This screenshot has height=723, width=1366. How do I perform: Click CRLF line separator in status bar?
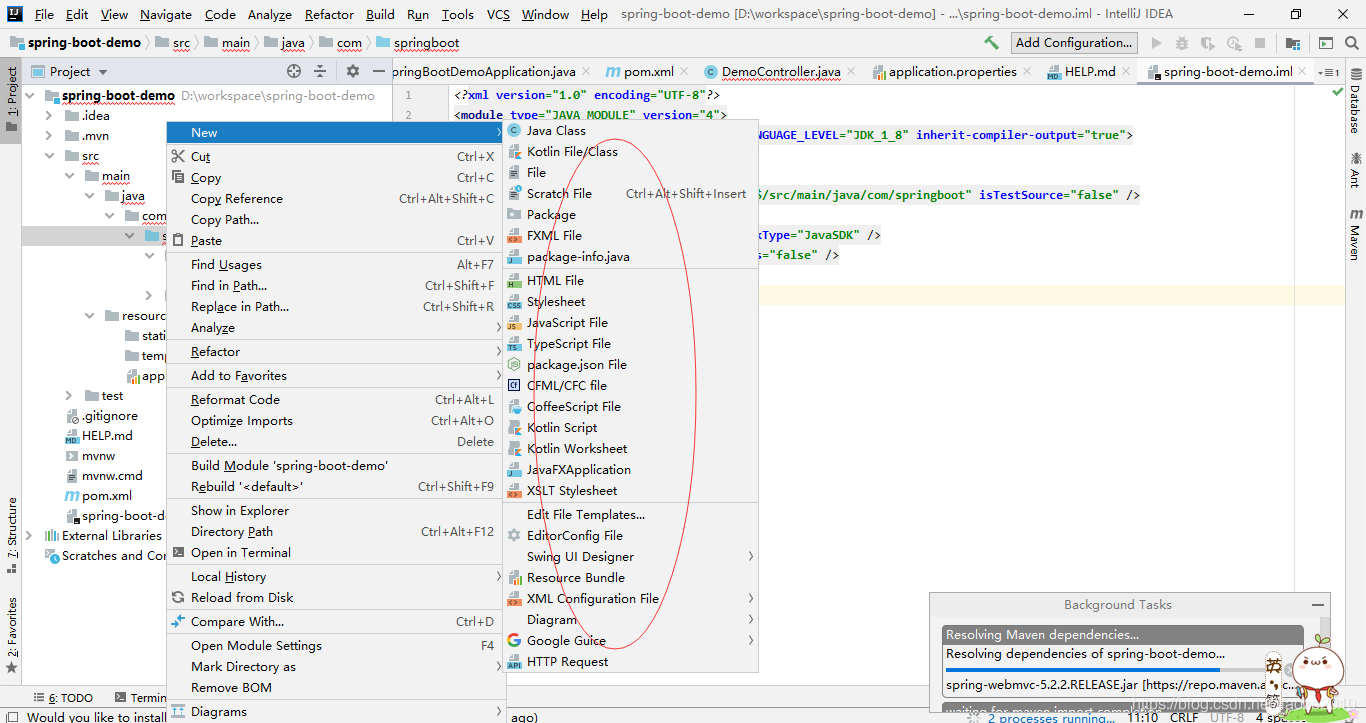point(1184,717)
